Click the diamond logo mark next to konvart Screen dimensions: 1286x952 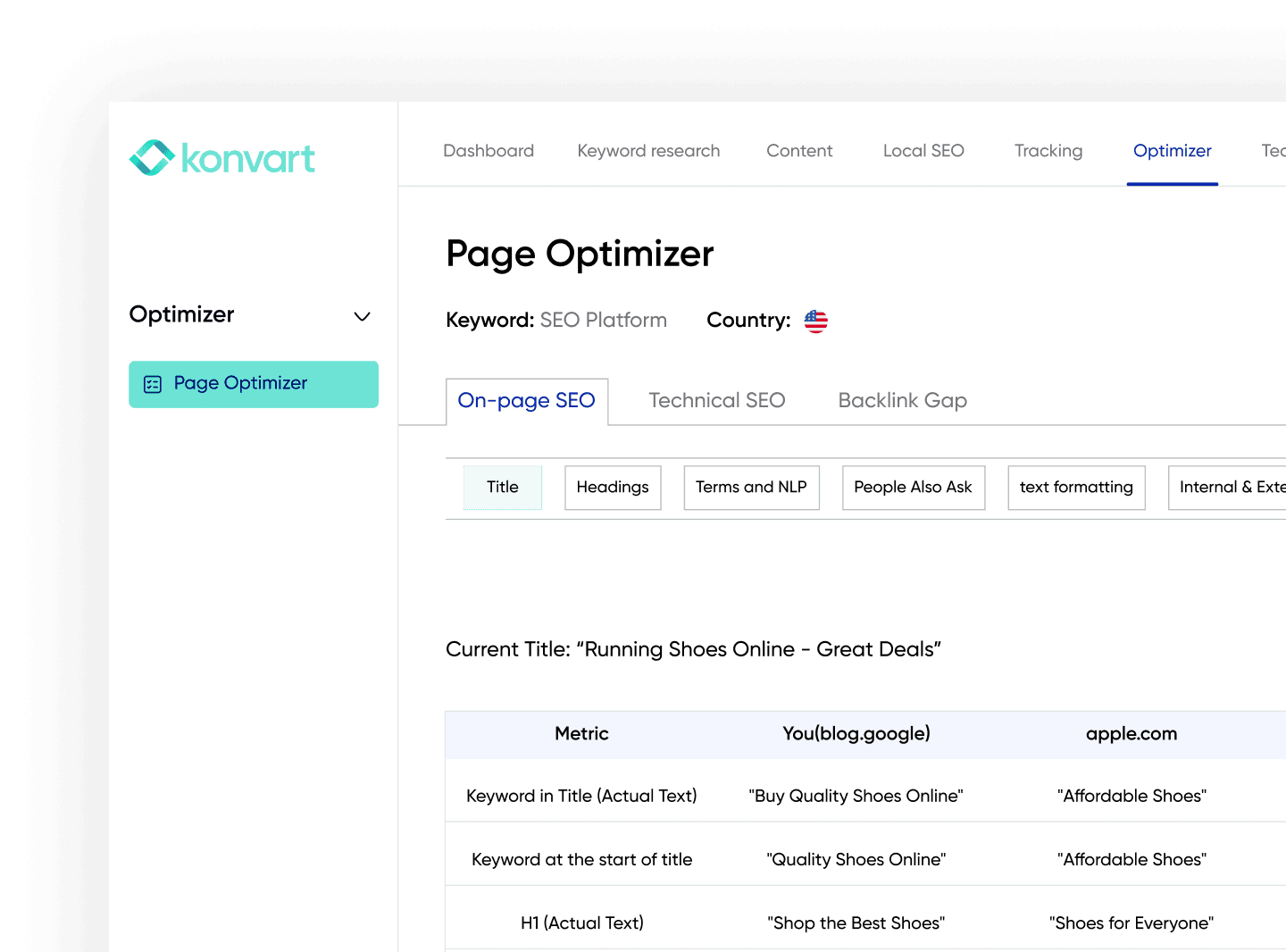pos(152,157)
